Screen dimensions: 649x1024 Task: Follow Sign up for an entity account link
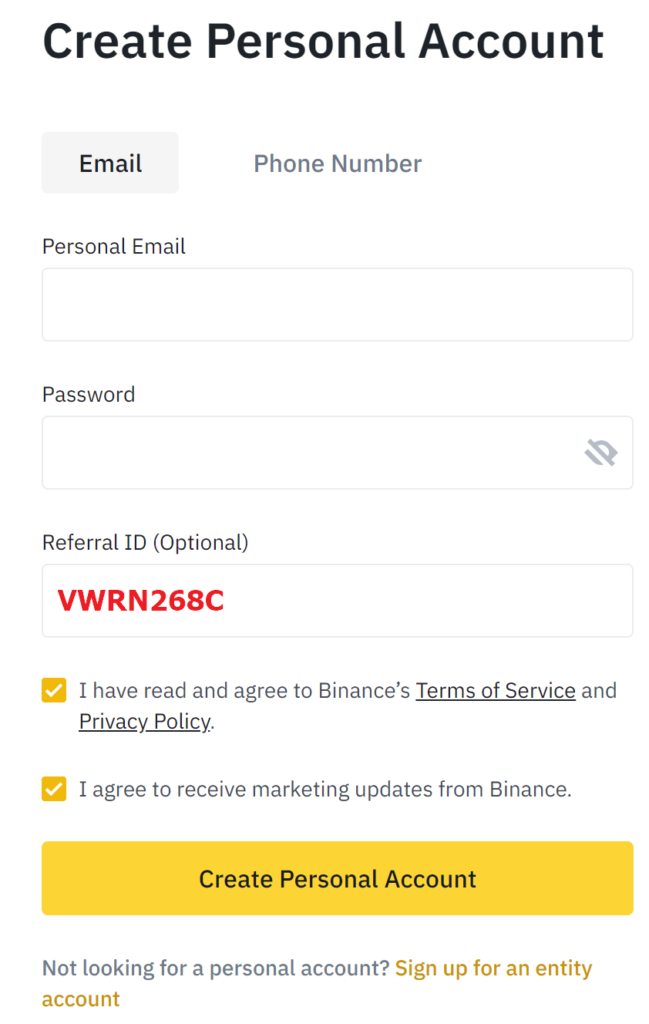(317, 984)
